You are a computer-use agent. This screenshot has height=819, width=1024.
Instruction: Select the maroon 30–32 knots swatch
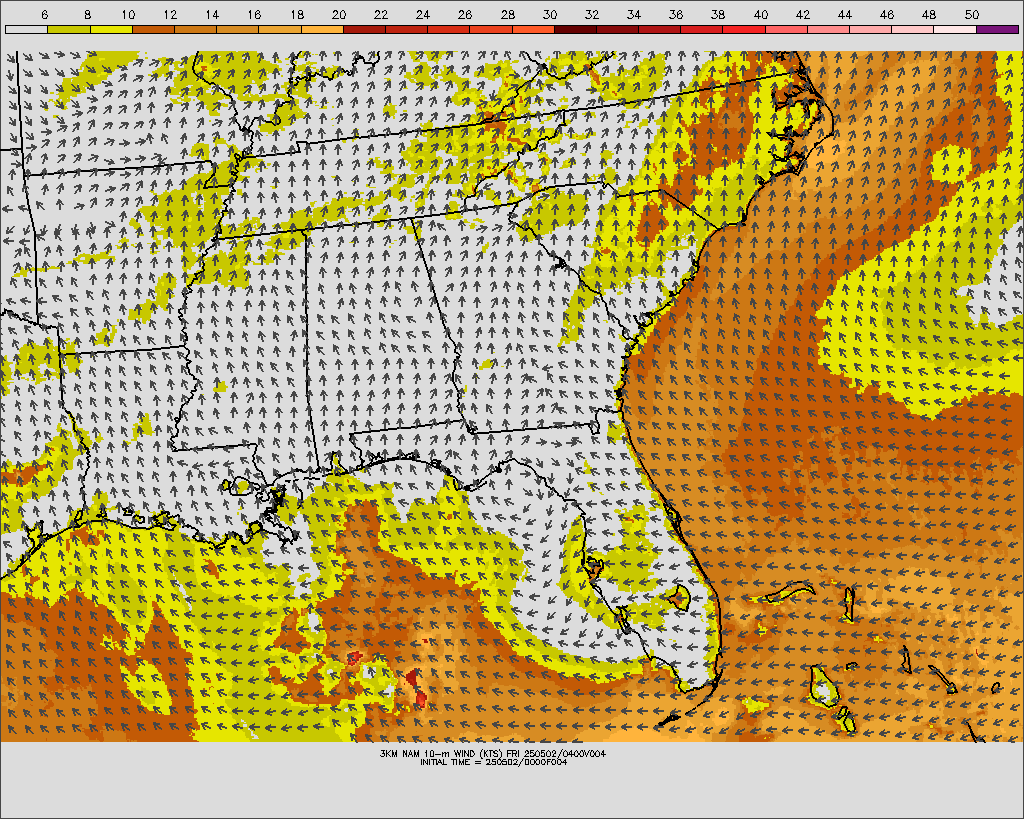tap(575, 29)
